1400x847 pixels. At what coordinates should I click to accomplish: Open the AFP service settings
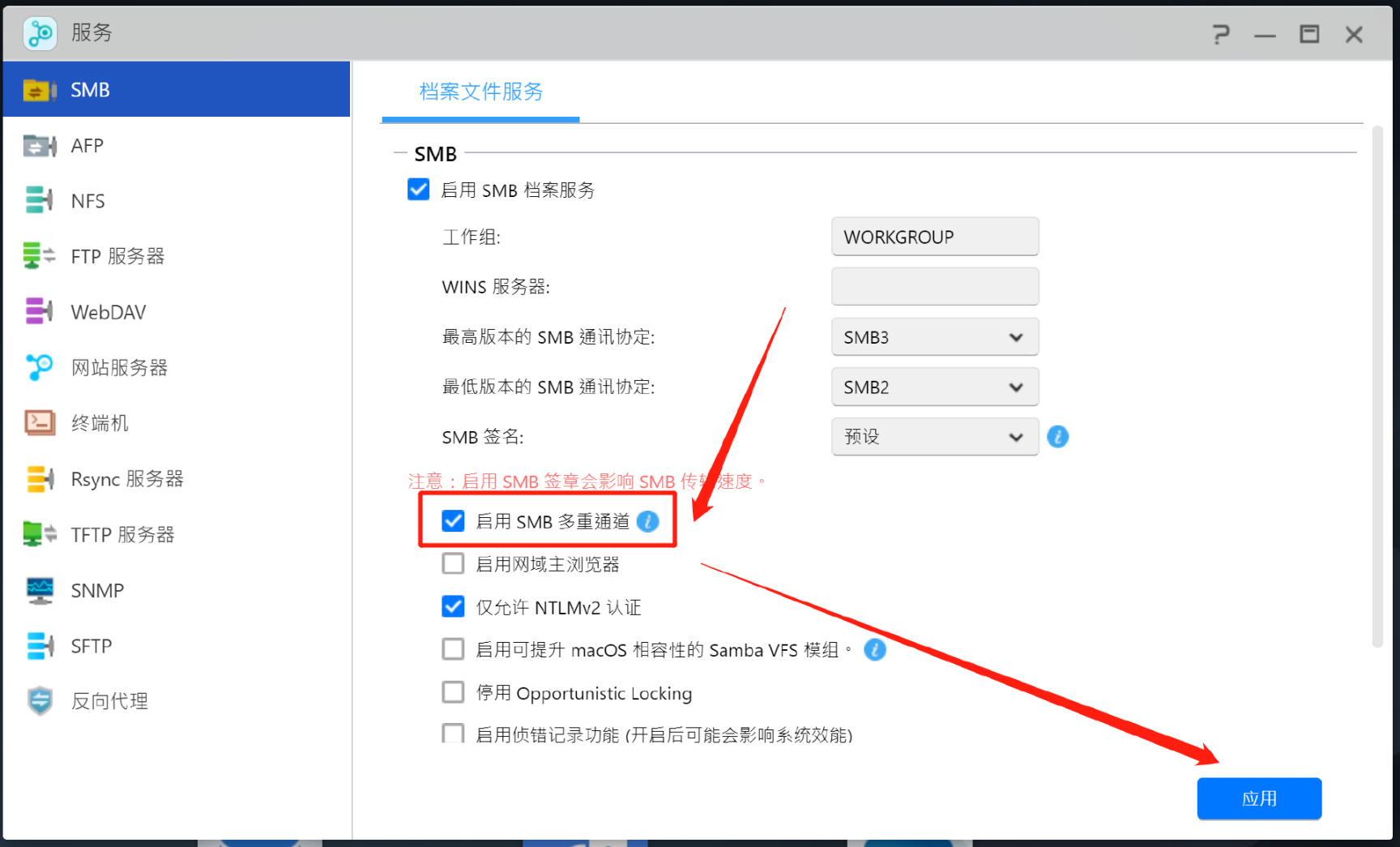coord(87,145)
